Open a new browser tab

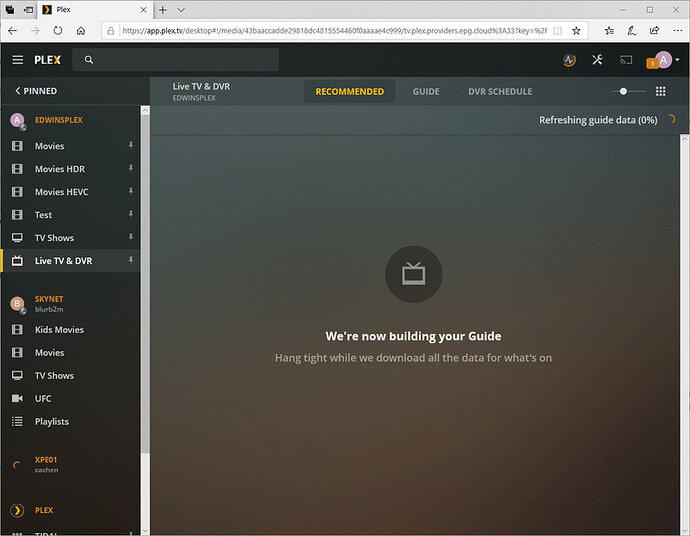click(163, 10)
